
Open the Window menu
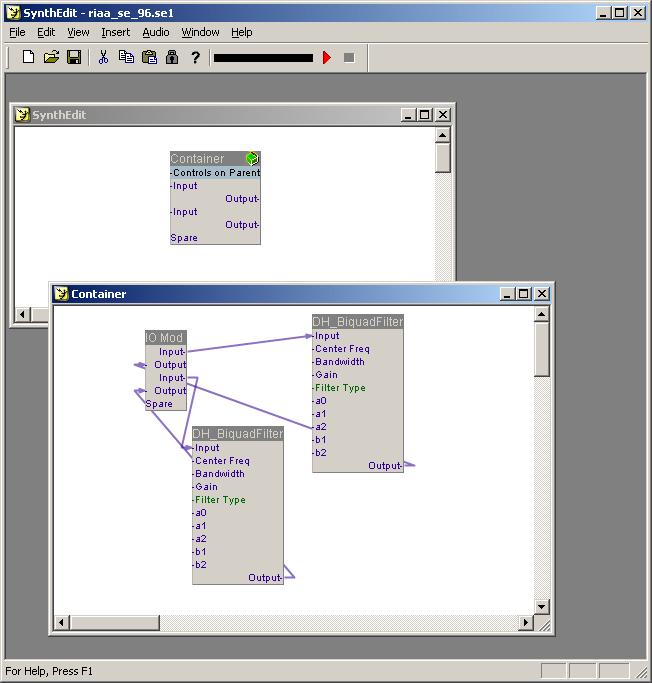[x=200, y=32]
